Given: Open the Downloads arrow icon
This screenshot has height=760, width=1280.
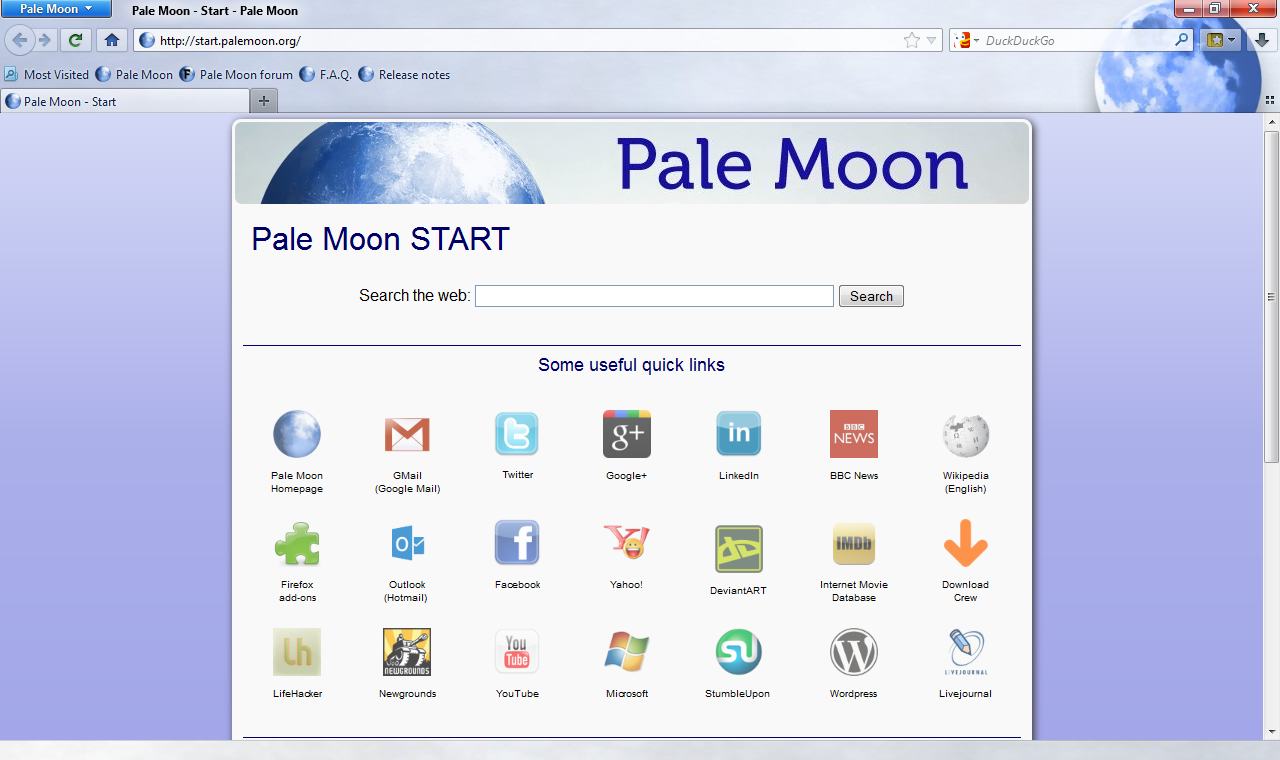Looking at the screenshot, I should (1262, 40).
